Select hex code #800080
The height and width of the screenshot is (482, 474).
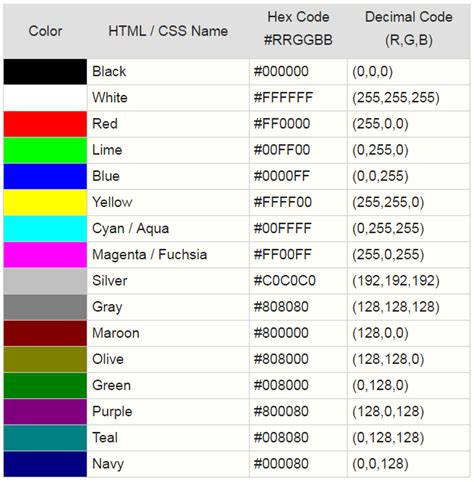click(x=281, y=412)
